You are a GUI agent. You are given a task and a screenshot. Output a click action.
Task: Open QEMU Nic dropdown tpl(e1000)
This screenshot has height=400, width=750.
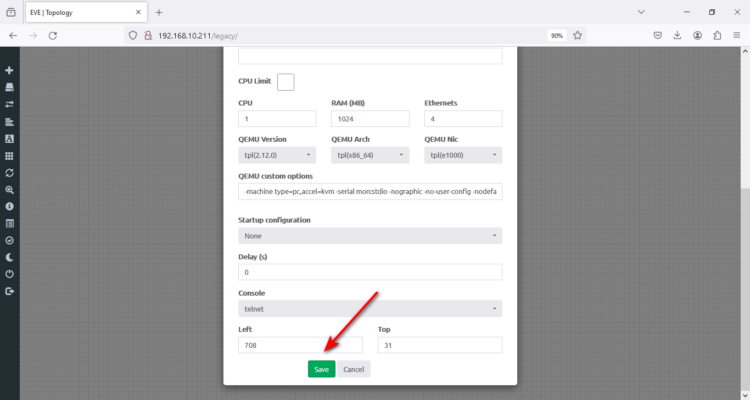[x=463, y=156]
